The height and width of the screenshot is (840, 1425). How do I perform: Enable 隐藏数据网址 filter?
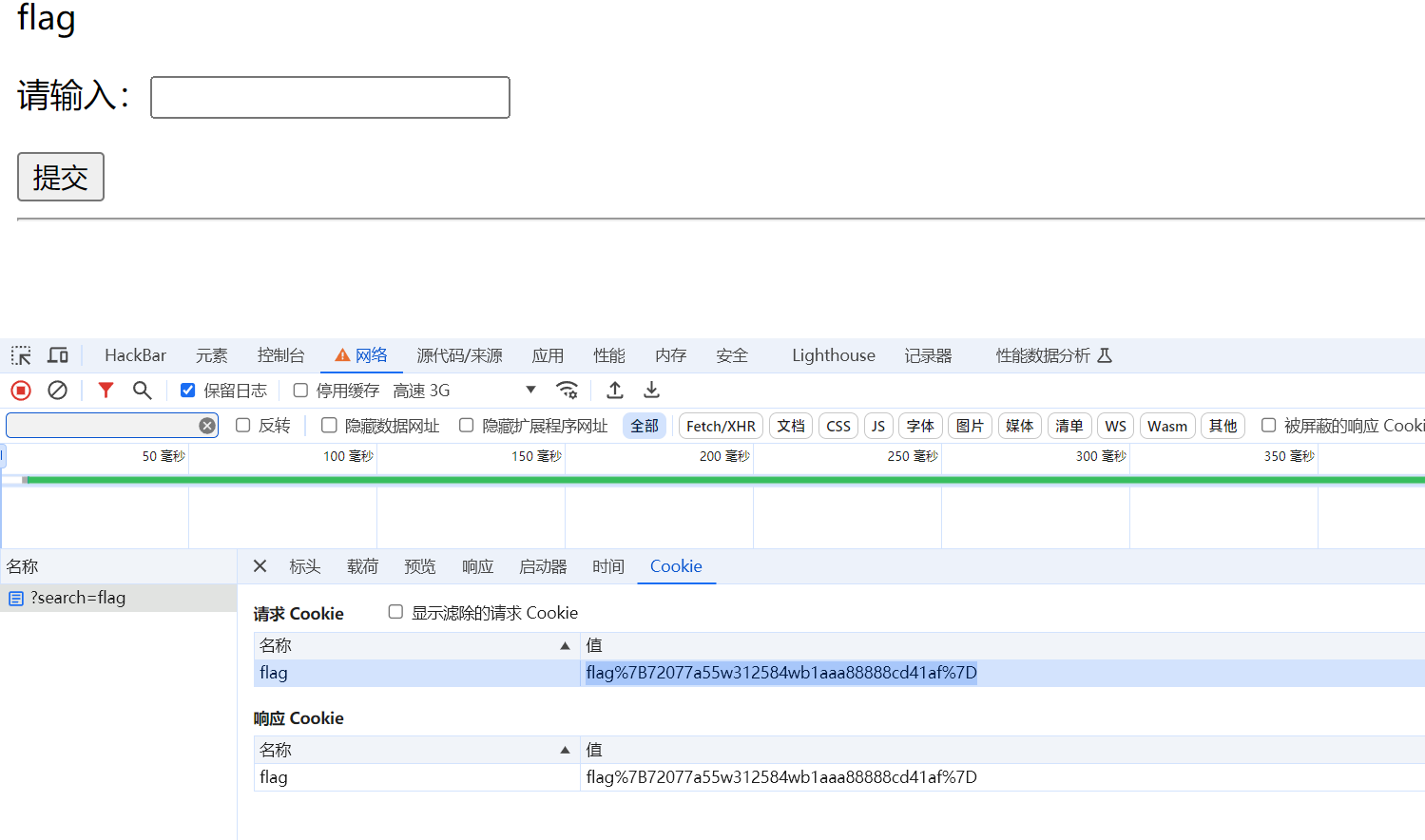point(329,425)
